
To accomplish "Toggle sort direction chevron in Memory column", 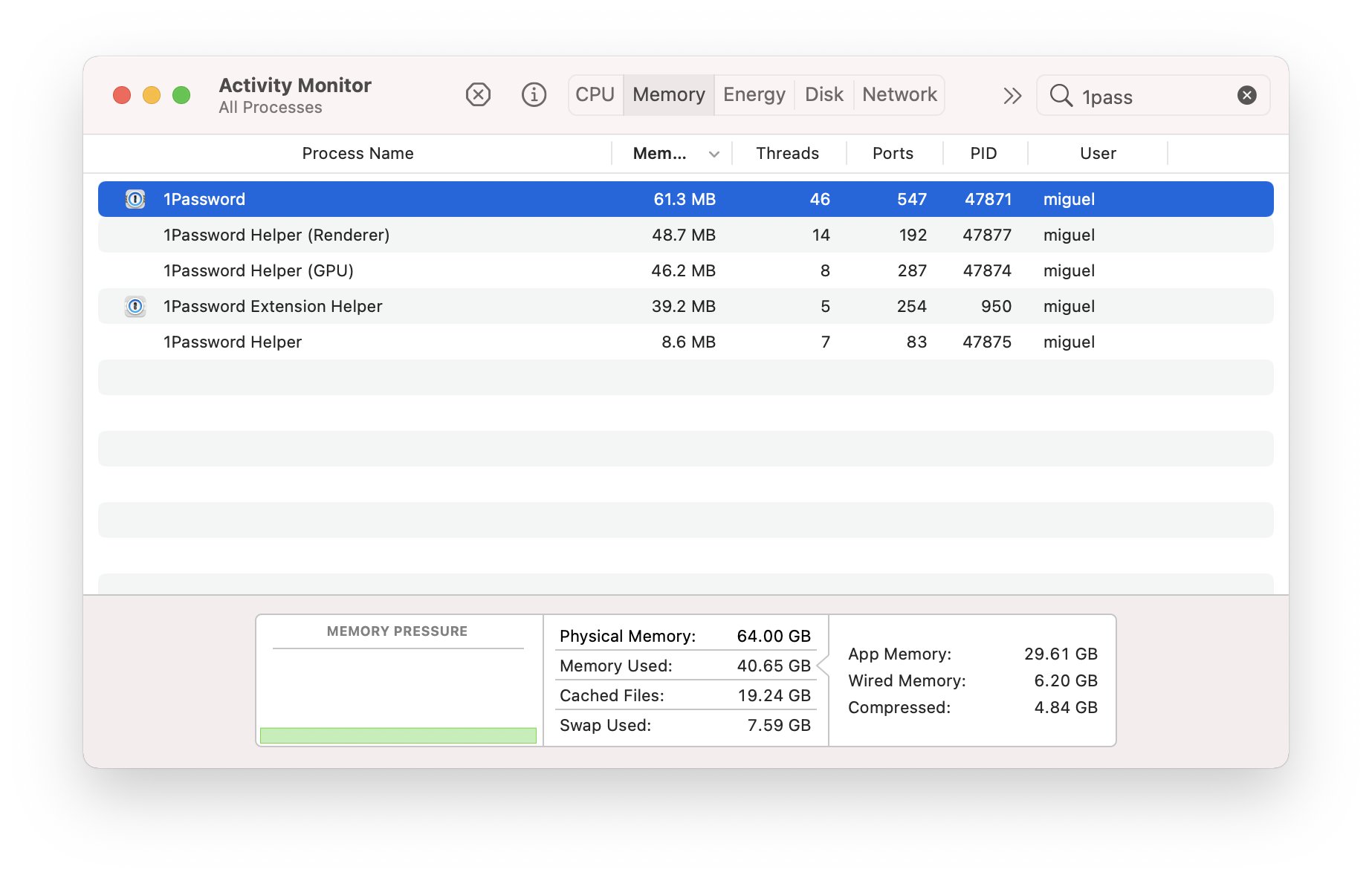I will (x=714, y=155).
